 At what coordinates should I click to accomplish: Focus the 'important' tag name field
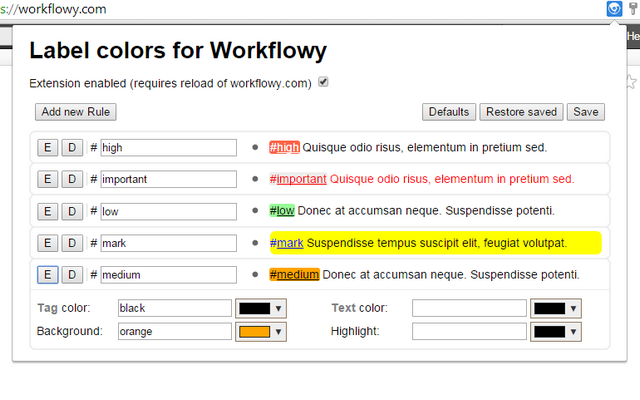[169, 179]
